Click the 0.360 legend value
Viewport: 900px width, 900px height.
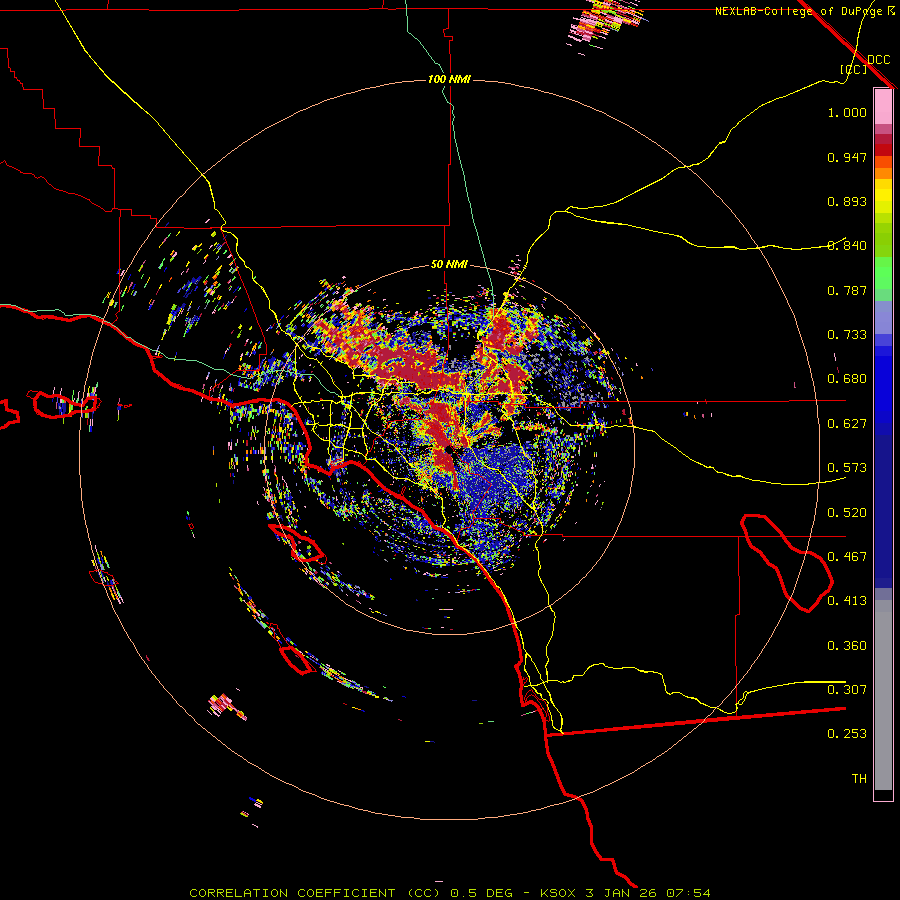click(x=847, y=646)
